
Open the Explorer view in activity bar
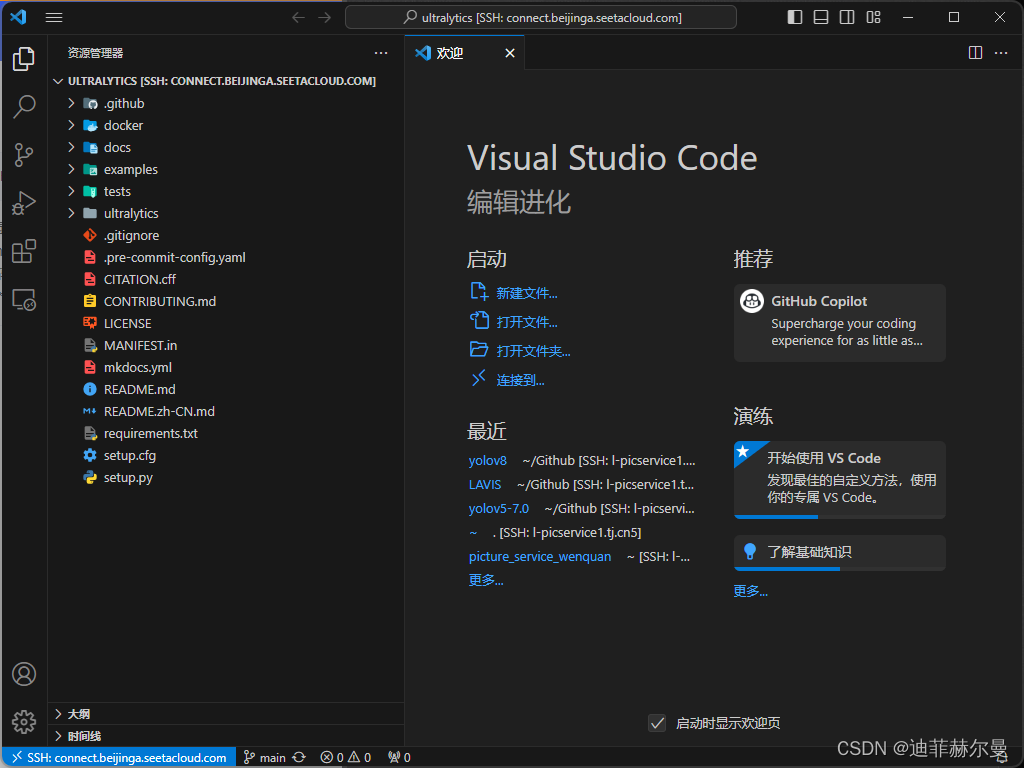(x=24, y=59)
